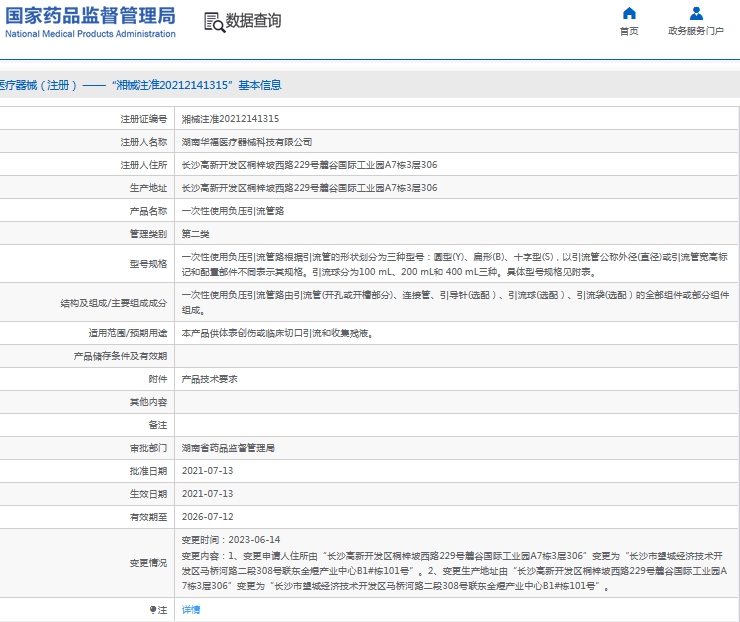Click the 型号规格 description text
The image size is (740, 622).
coord(455,264)
